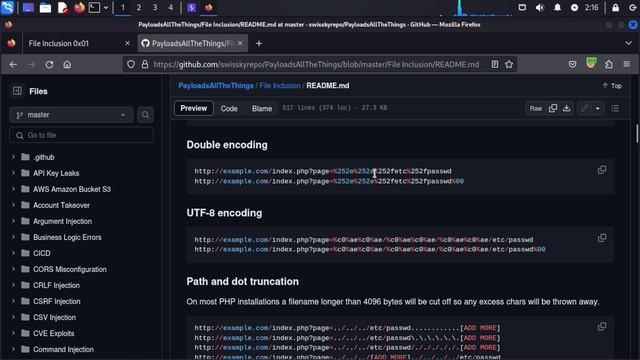Click the Go to file search field

tap(81, 135)
